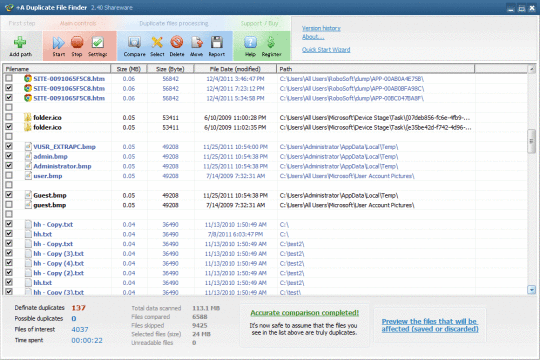The height and width of the screenshot is (360, 540).
Task: Click the Guest.bmp file icon
Action: click(28, 195)
